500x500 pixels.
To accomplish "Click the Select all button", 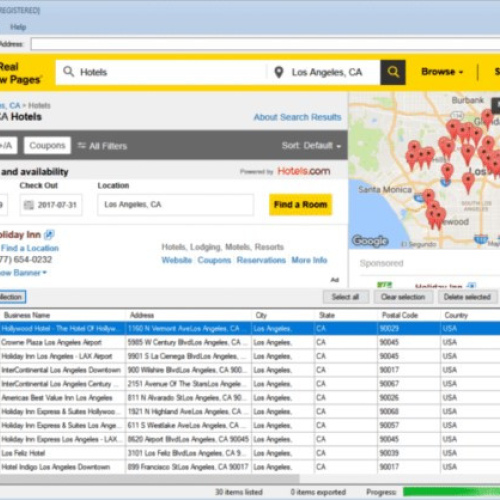I will (346, 297).
